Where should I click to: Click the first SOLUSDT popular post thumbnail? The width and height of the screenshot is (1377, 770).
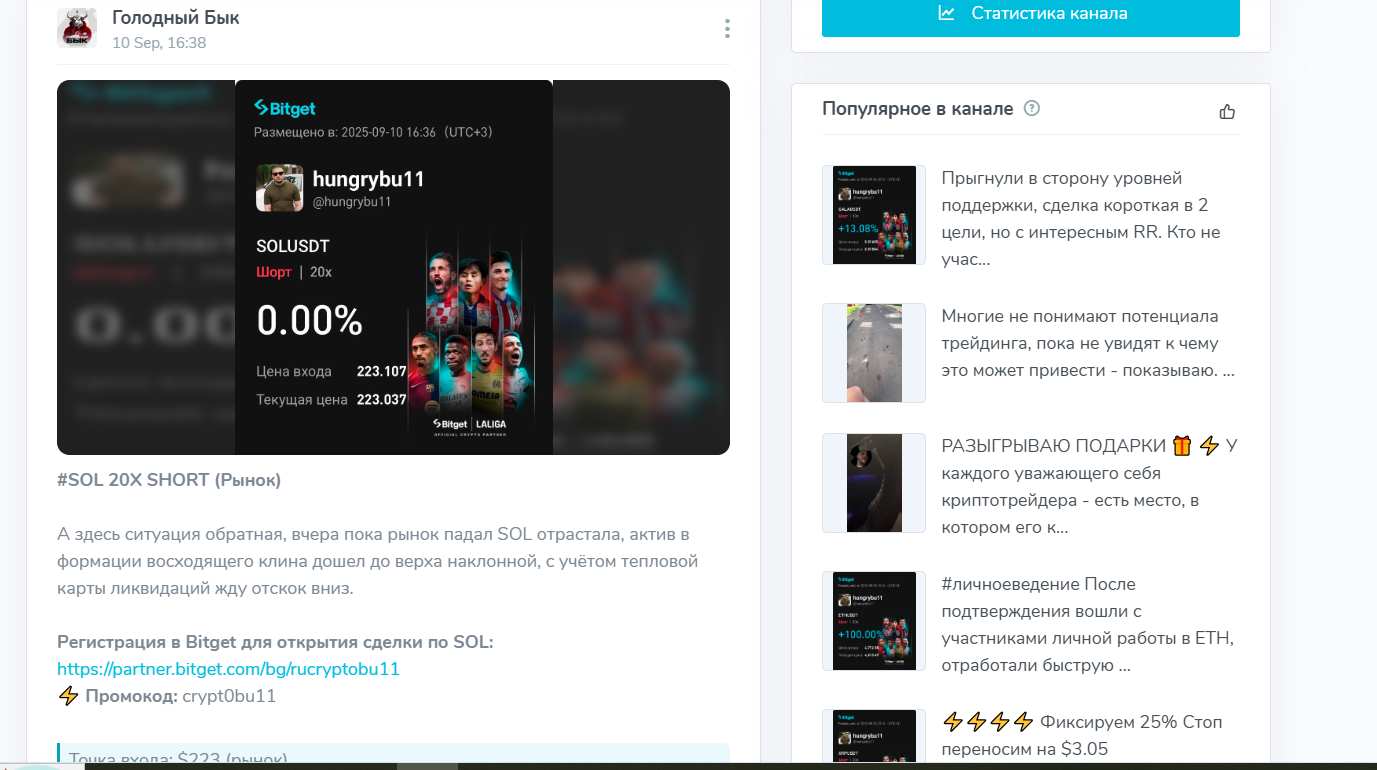tap(873, 214)
